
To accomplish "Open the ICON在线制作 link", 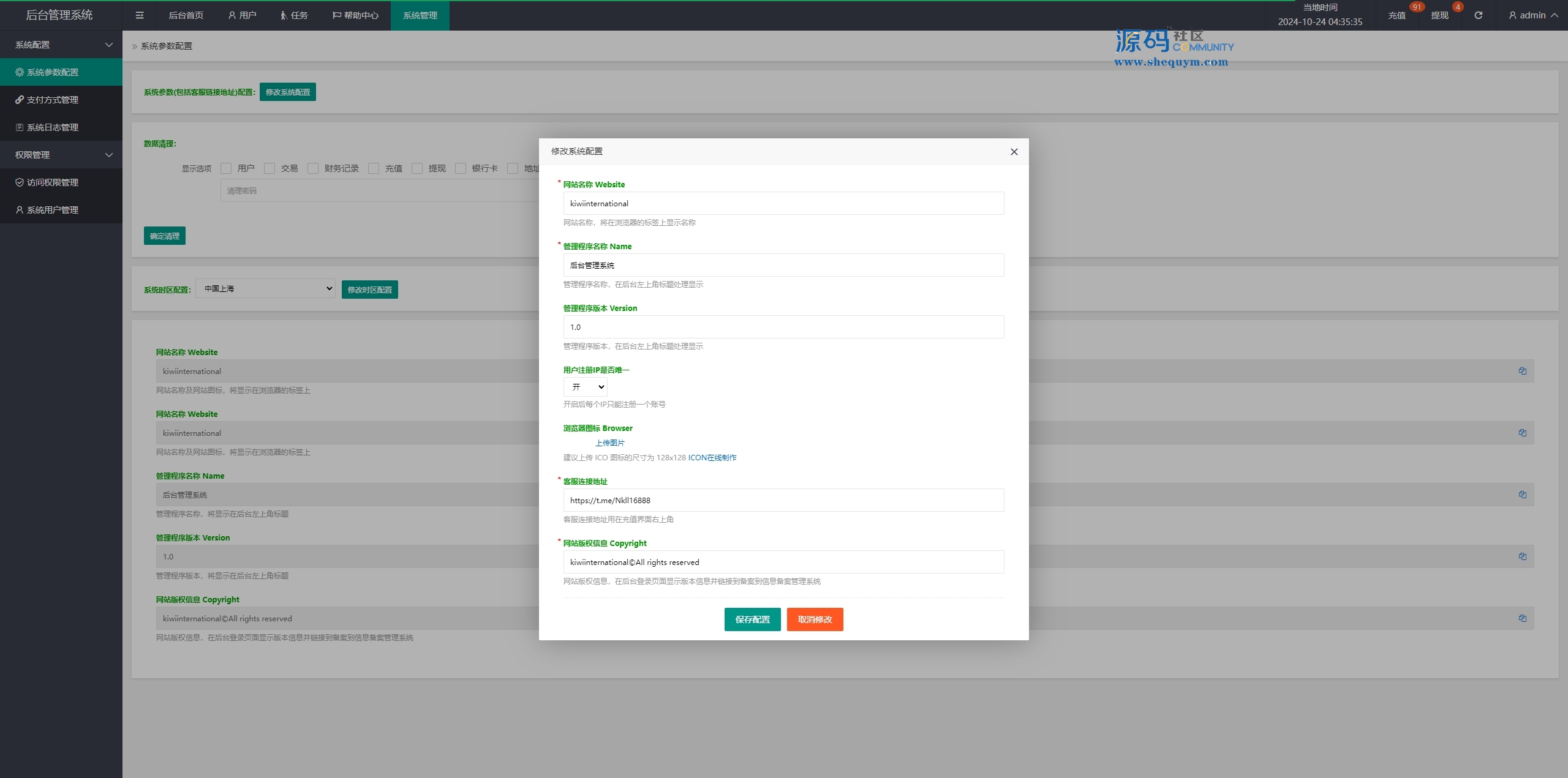I will pos(712,458).
